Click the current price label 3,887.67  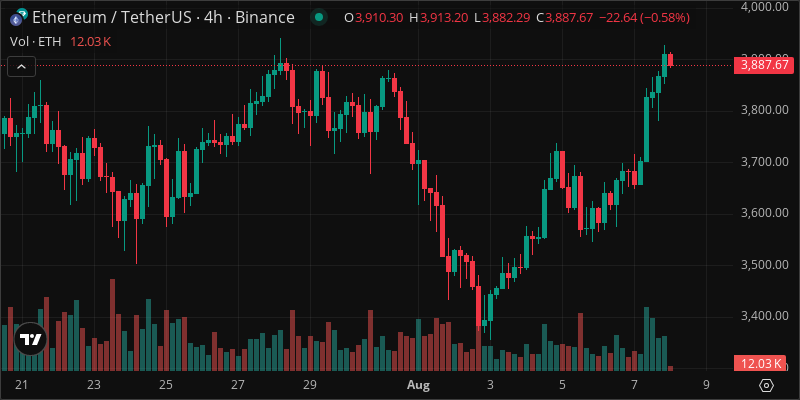[764, 65]
